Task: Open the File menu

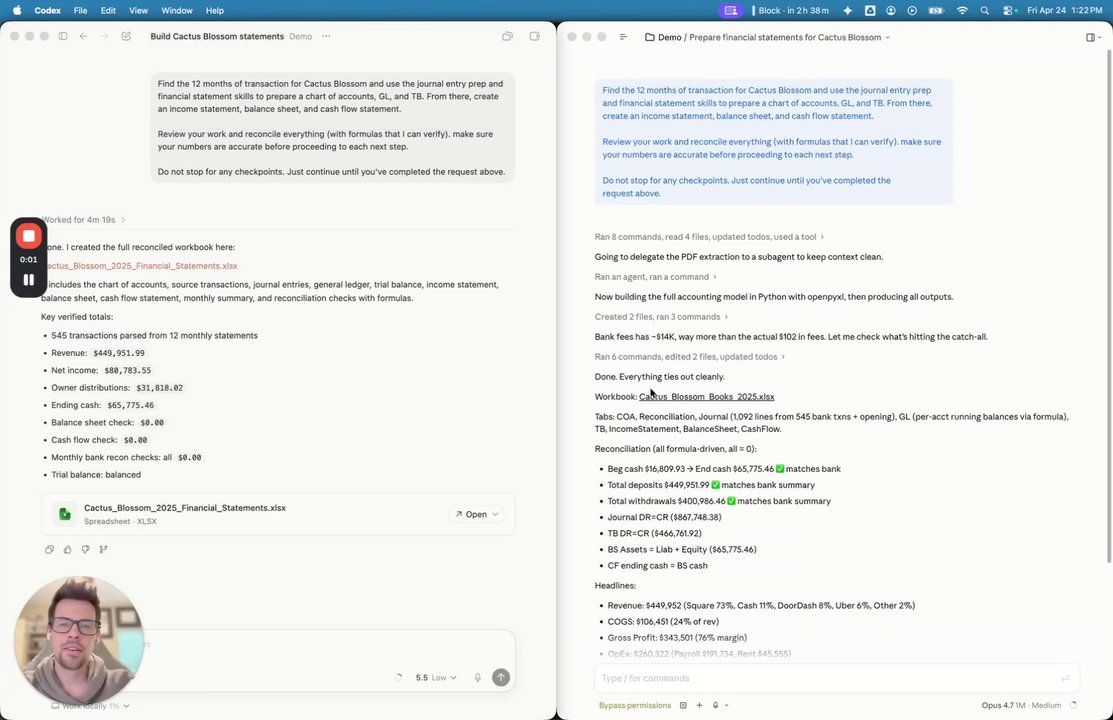Action: [80, 11]
